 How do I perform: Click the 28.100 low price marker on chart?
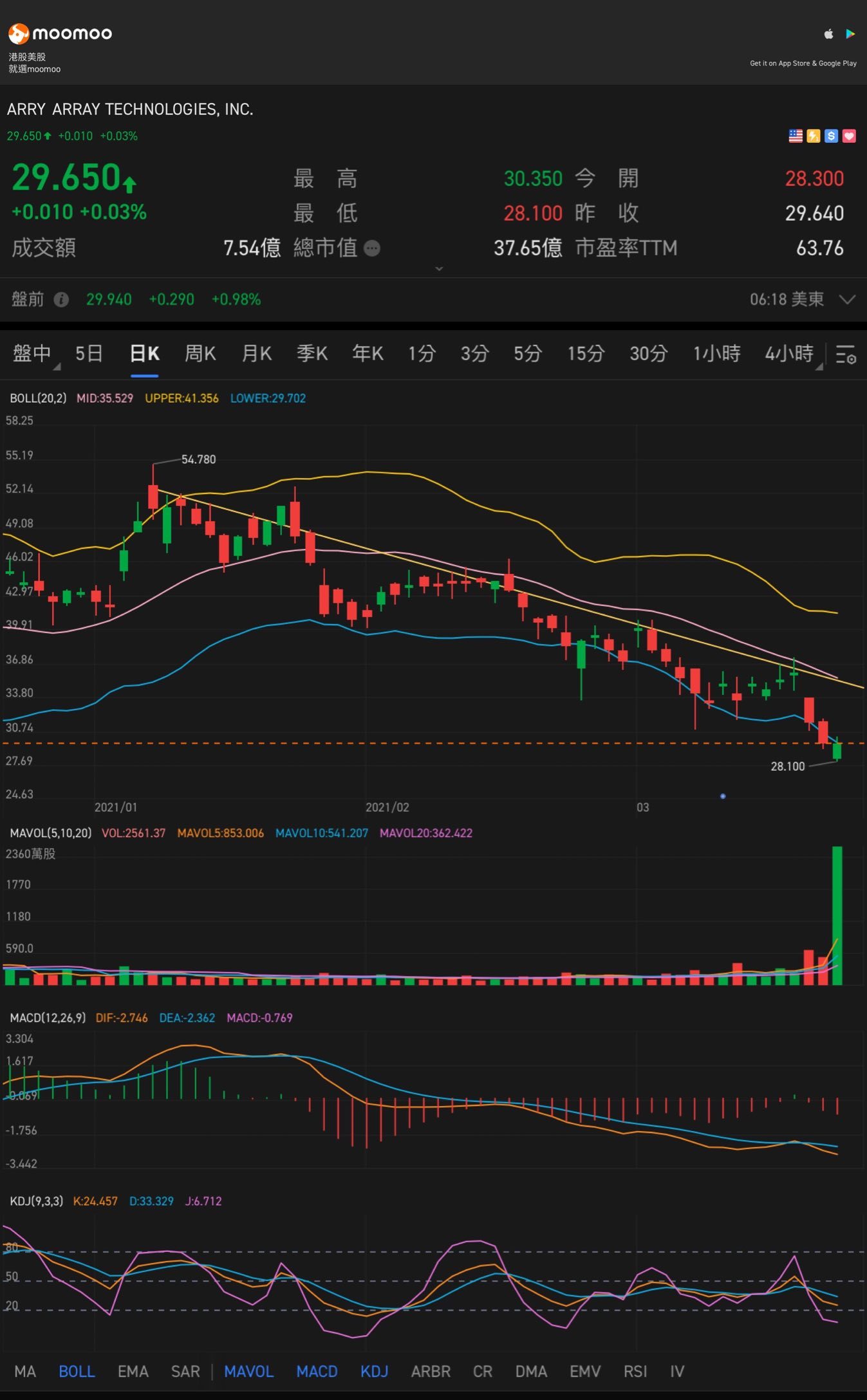(x=788, y=766)
